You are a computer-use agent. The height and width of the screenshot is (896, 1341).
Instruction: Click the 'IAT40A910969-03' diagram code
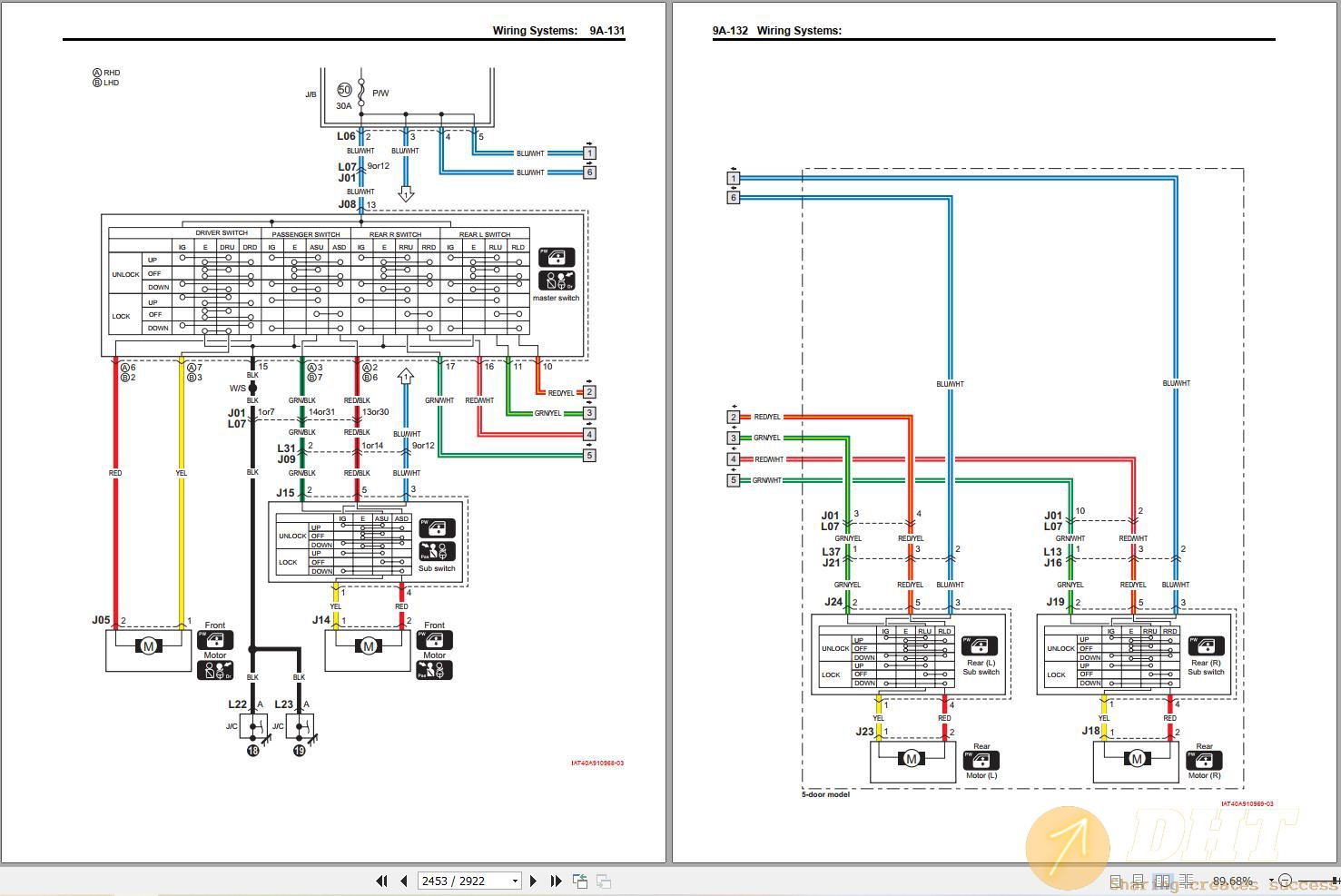click(x=1247, y=803)
